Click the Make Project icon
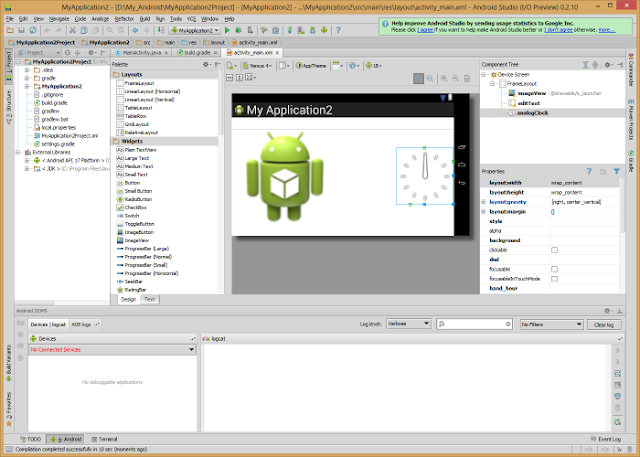The image size is (640, 457). click(x=161, y=30)
